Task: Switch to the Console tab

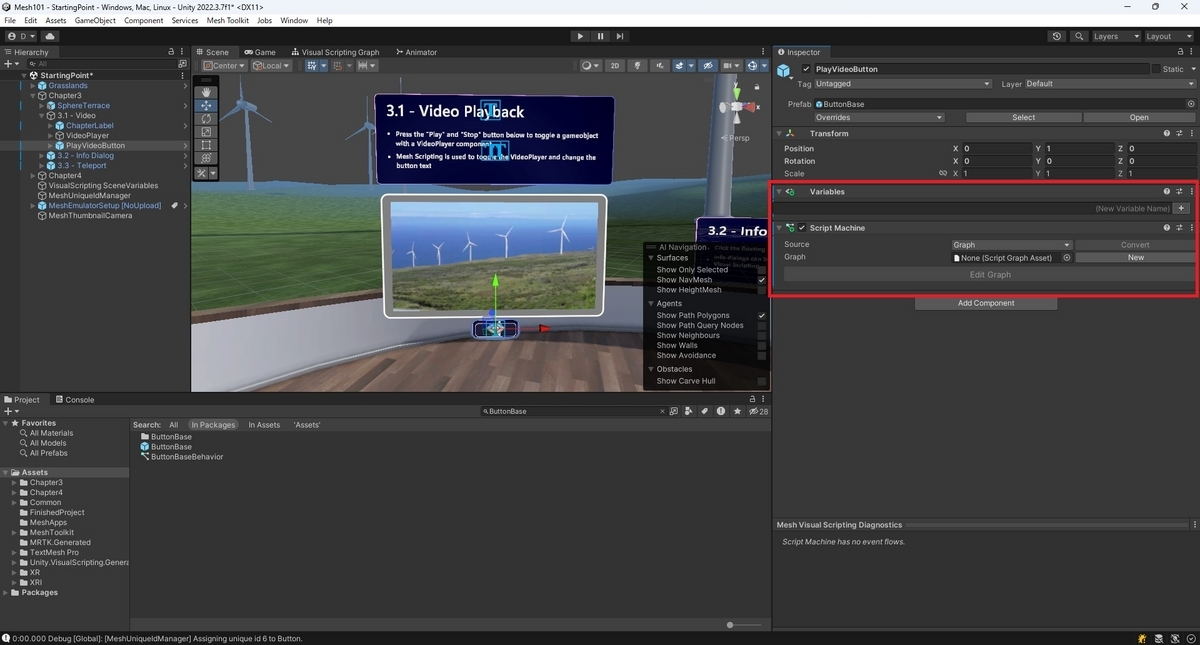Action: pyautogui.click(x=73, y=400)
